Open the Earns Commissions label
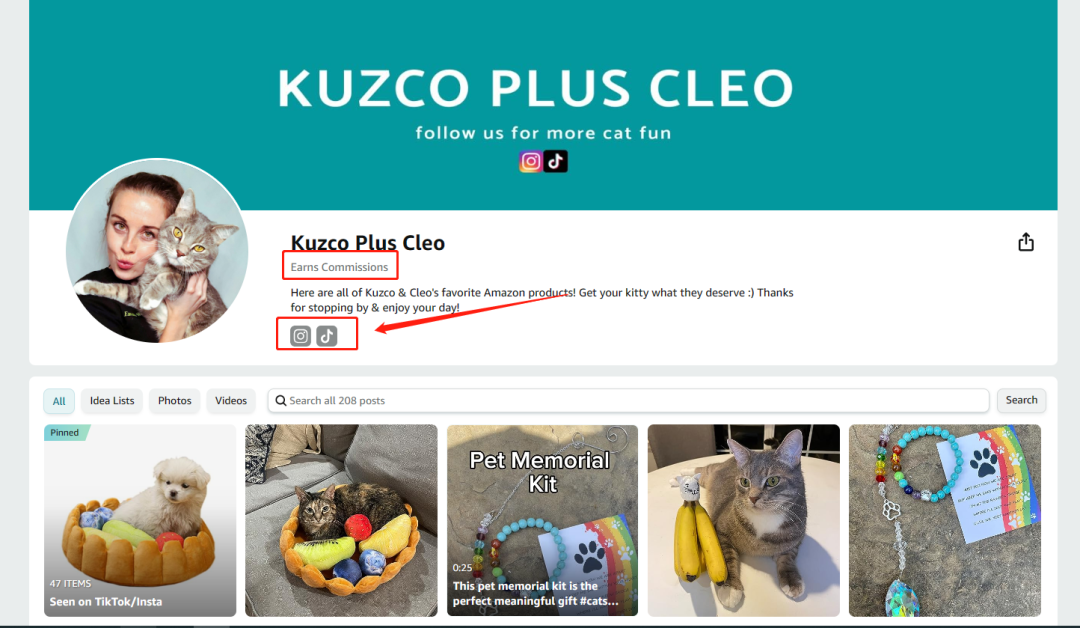This screenshot has width=1080, height=628. (x=340, y=267)
